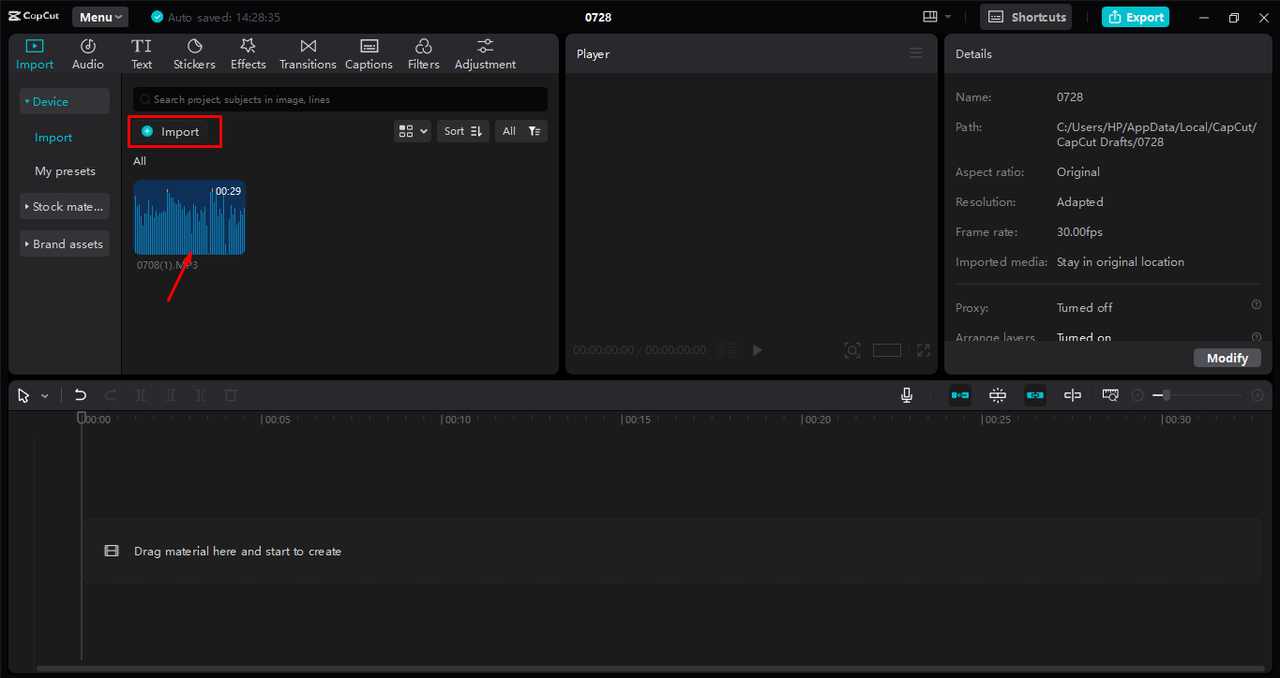Open the Import media tab
The height and width of the screenshot is (678, 1280).
coord(35,54)
